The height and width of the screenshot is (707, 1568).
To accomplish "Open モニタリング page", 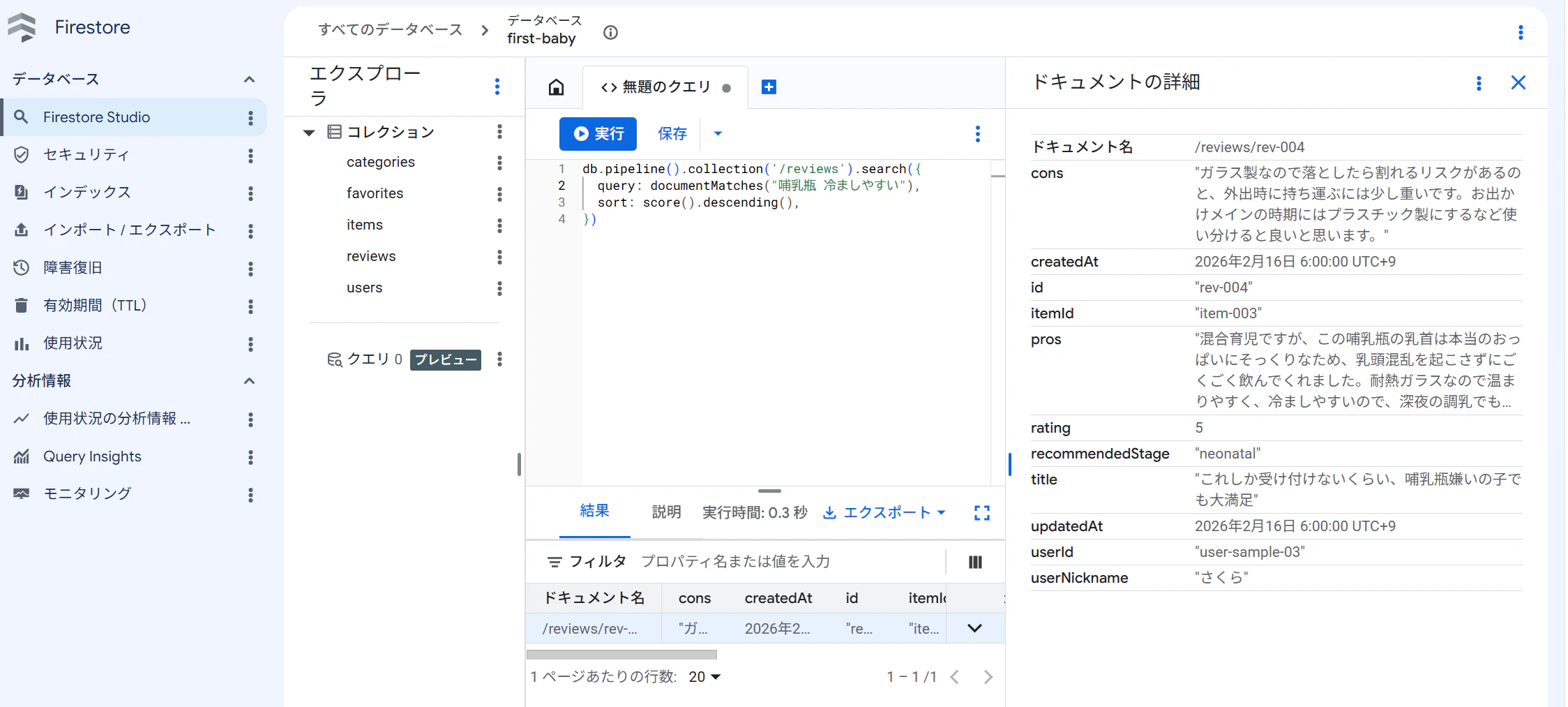I will click(87, 495).
